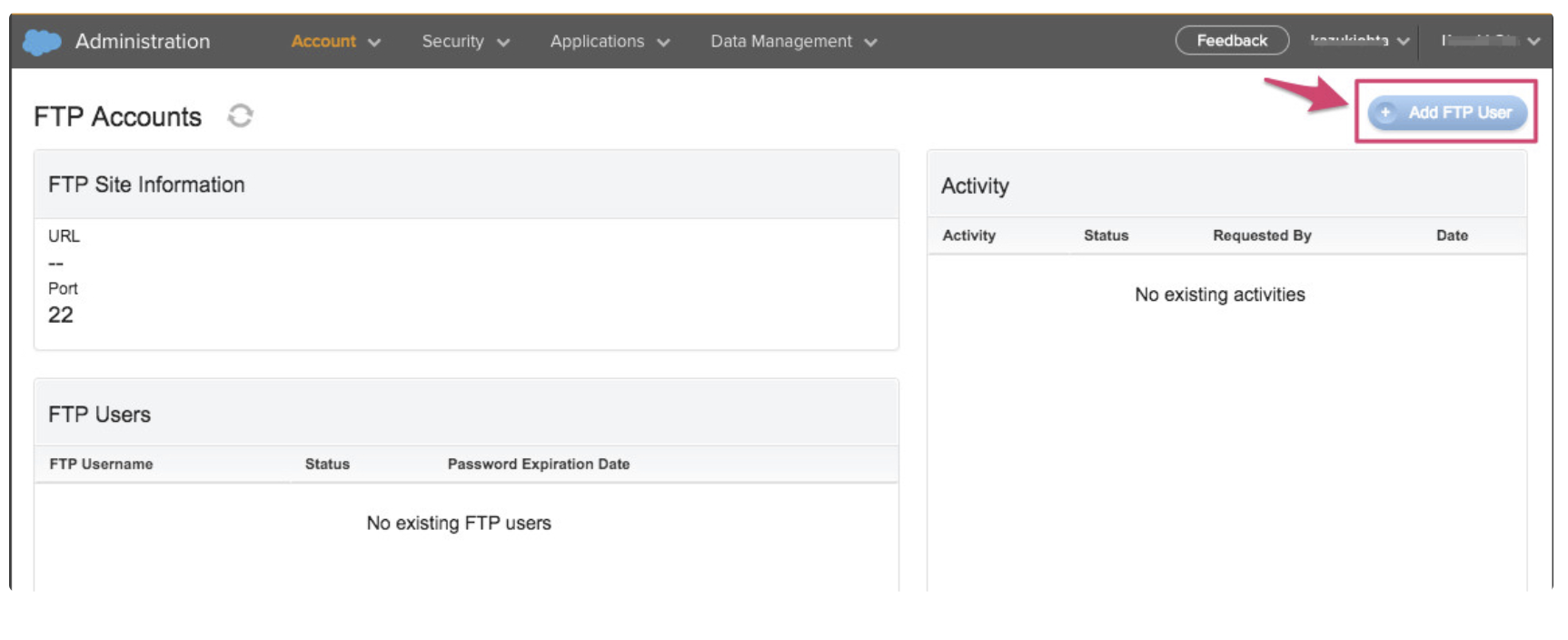Viewport: 1568px width, 640px height.
Task: Open the Account menu
Action: pos(323,42)
